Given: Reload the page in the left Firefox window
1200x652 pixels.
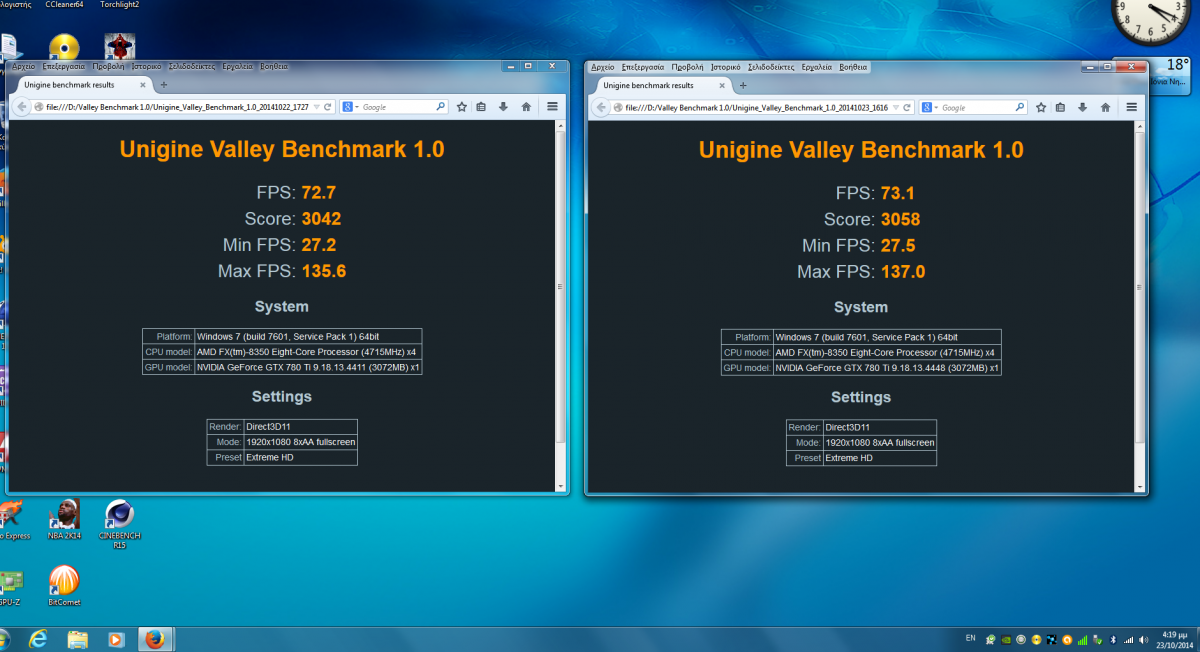Looking at the screenshot, I should [x=328, y=107].
